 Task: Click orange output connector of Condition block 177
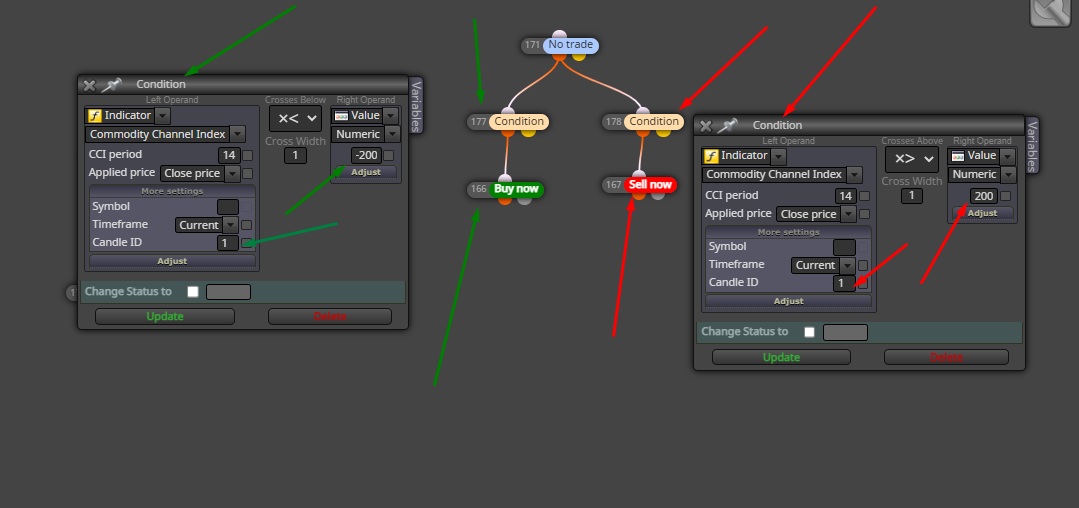coord(509,132)
